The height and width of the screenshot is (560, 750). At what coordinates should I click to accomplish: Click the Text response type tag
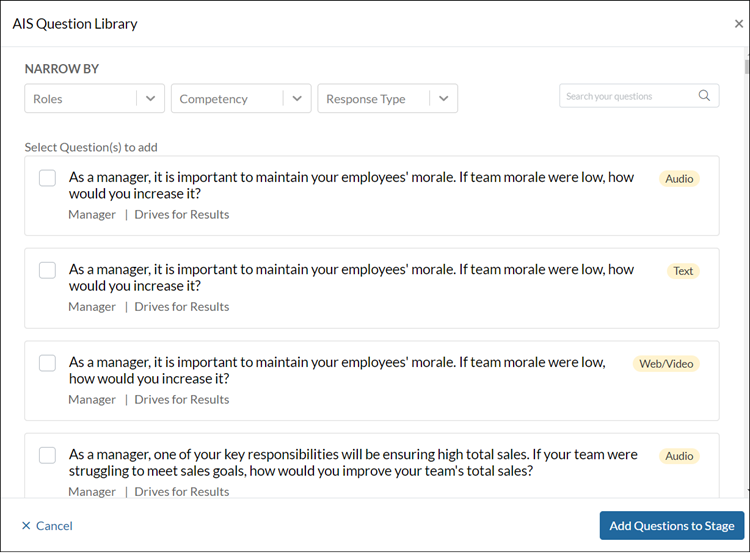coord(682,271)
